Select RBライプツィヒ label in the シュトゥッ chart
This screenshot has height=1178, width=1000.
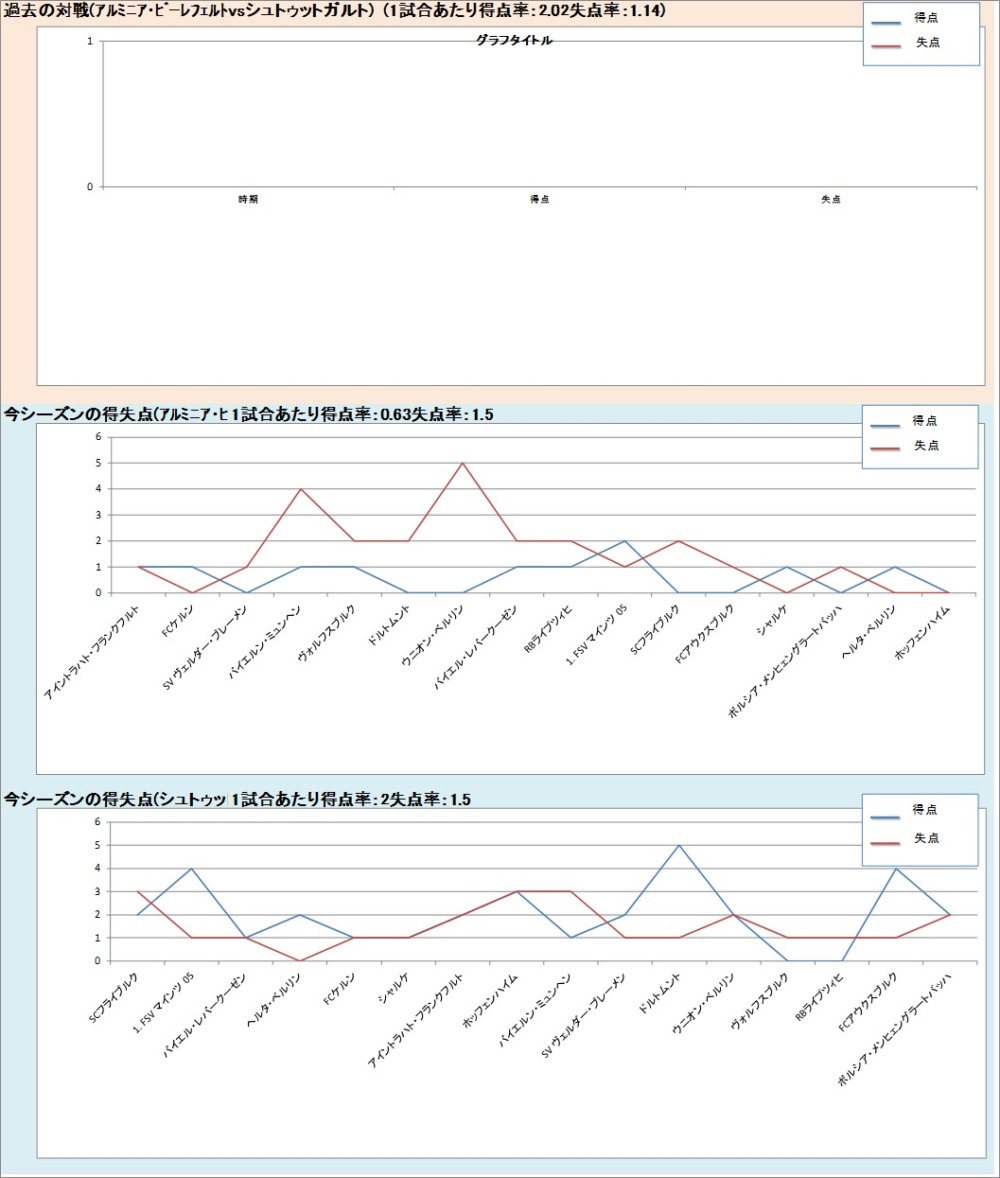click(819, 996)
